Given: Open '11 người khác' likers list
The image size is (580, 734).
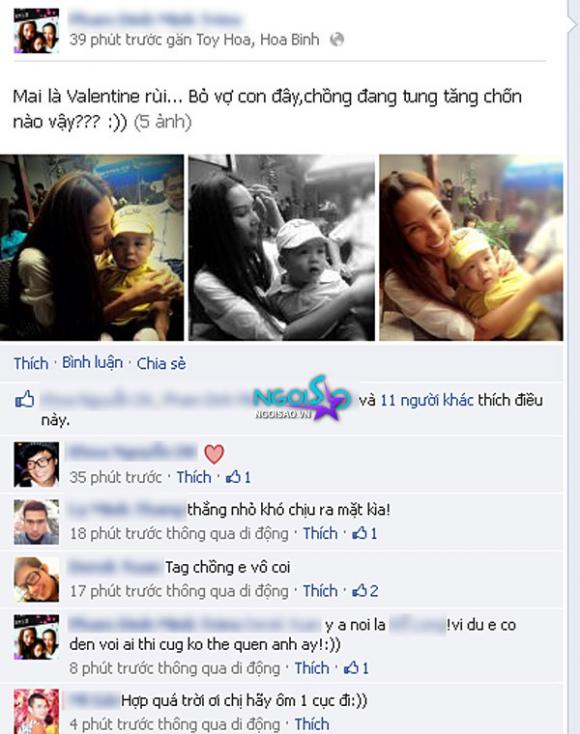Looking at the screenshot, I should (x=426, y=400).
